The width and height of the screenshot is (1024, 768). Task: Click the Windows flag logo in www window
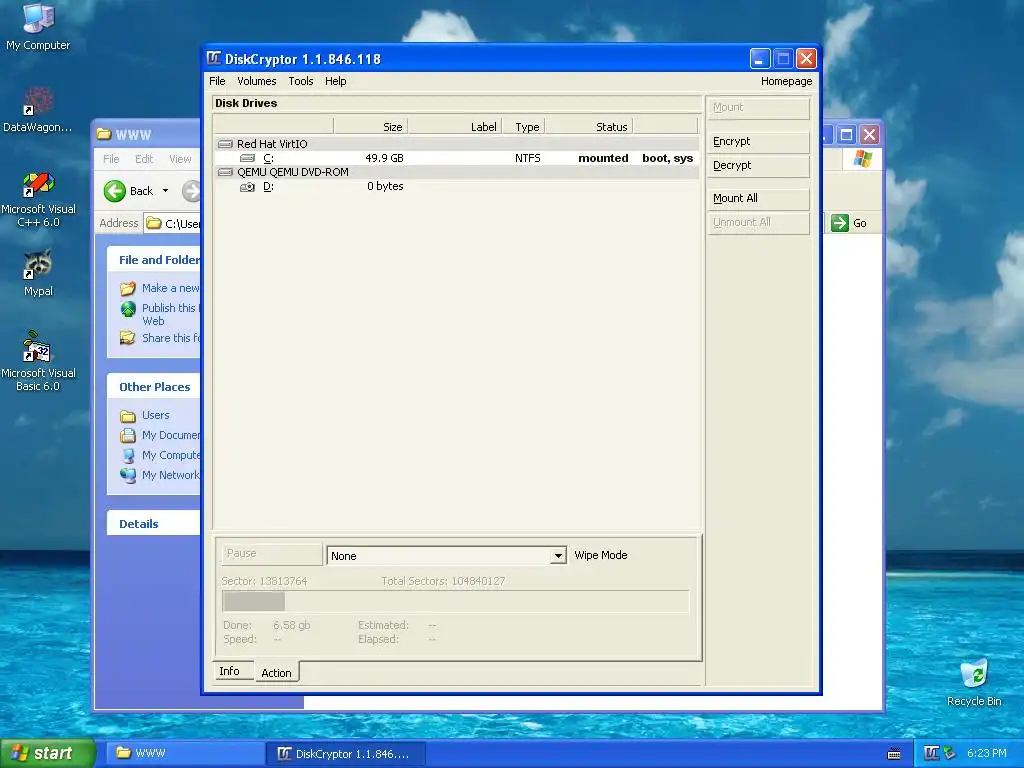862,158
